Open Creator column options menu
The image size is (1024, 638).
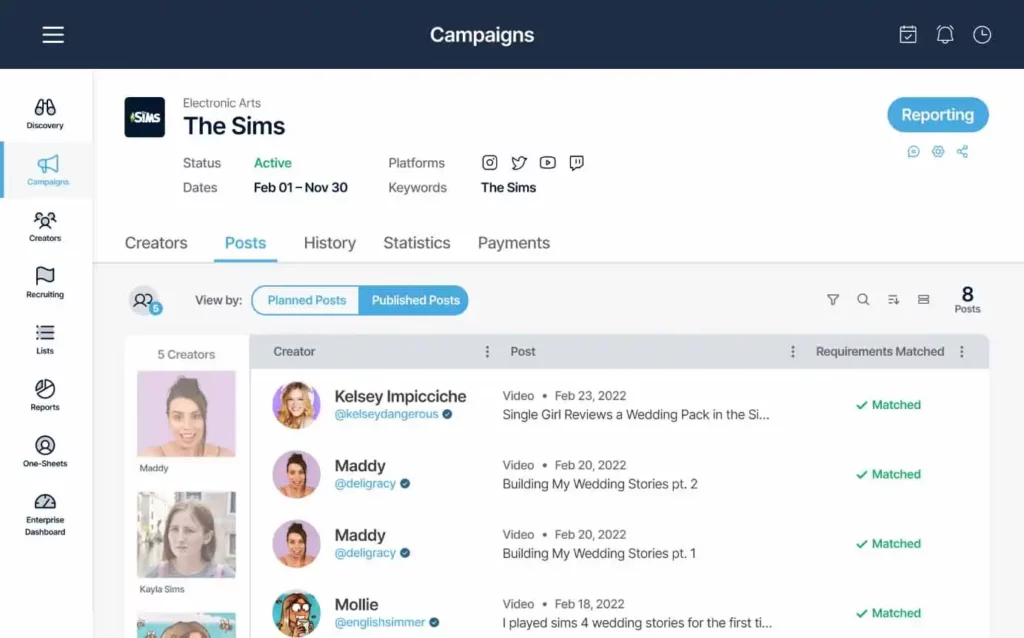click(487, 352)
